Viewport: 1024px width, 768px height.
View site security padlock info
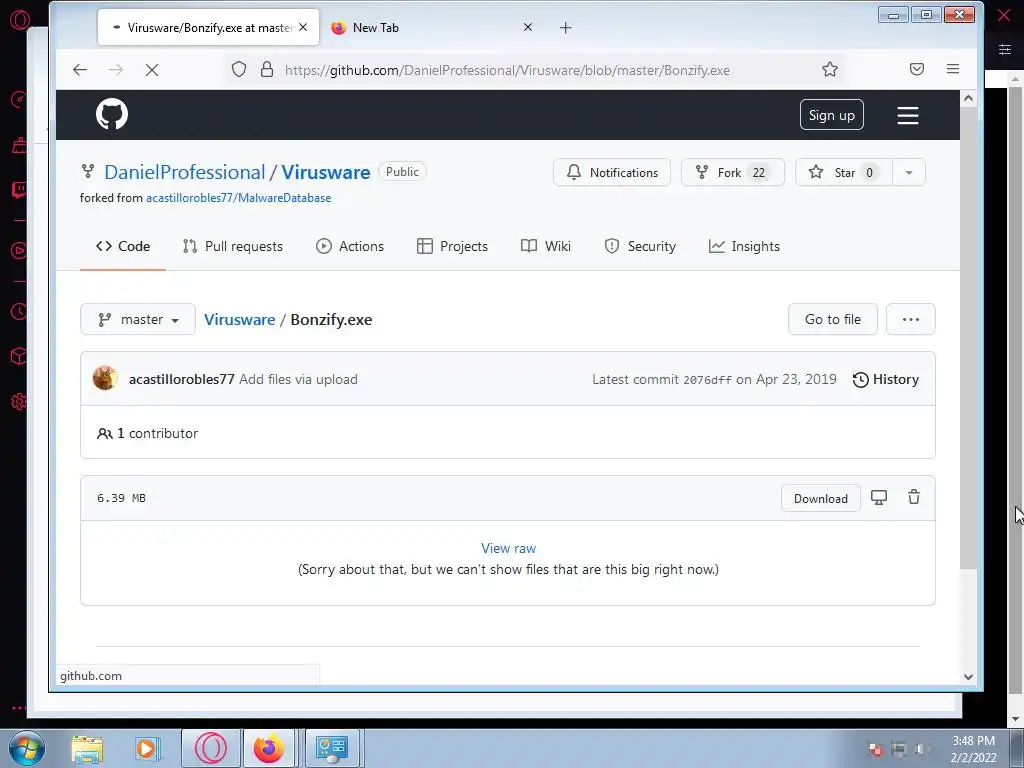[x=266, y=69]
